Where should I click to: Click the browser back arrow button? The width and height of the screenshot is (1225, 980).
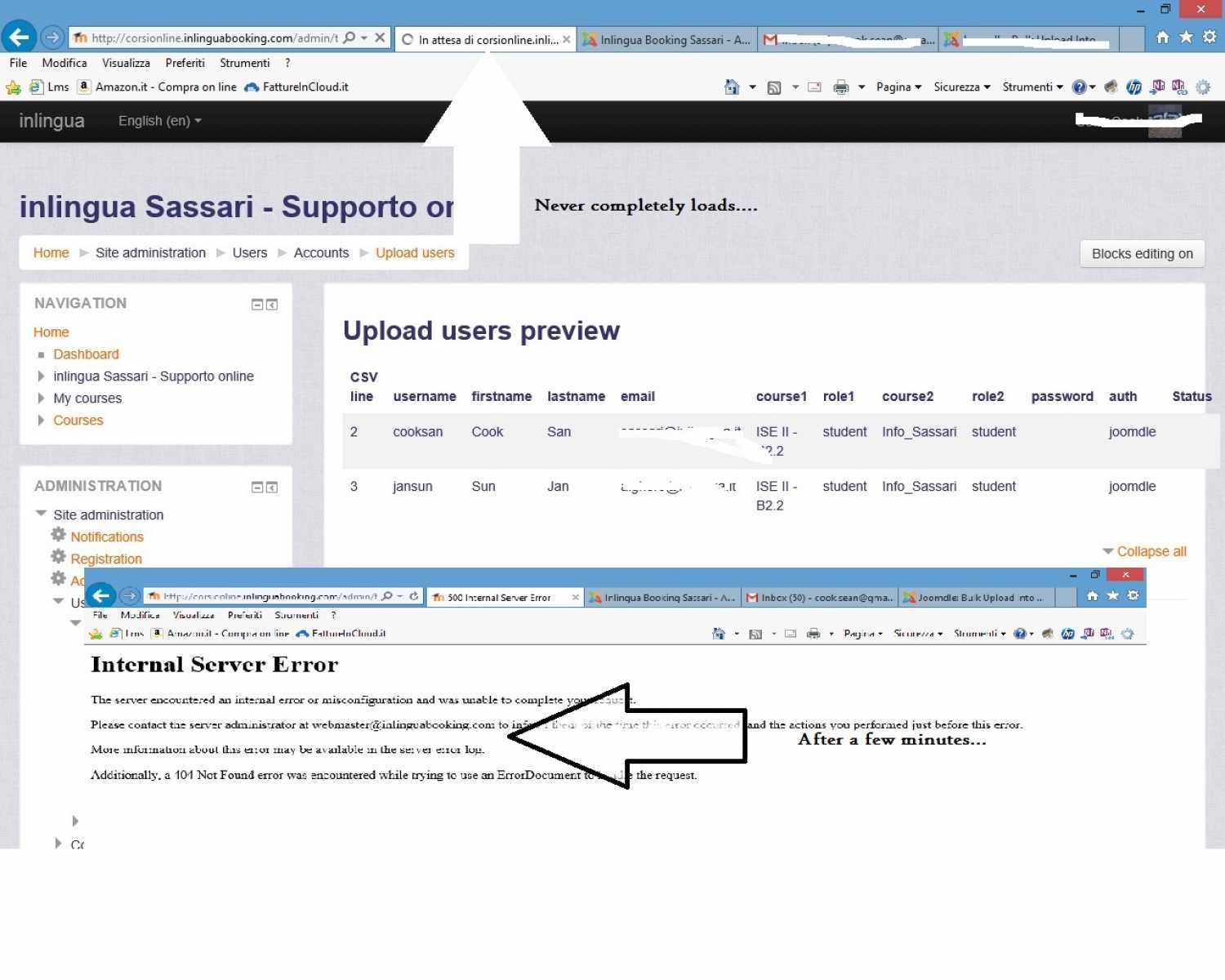tap(19, 38)
